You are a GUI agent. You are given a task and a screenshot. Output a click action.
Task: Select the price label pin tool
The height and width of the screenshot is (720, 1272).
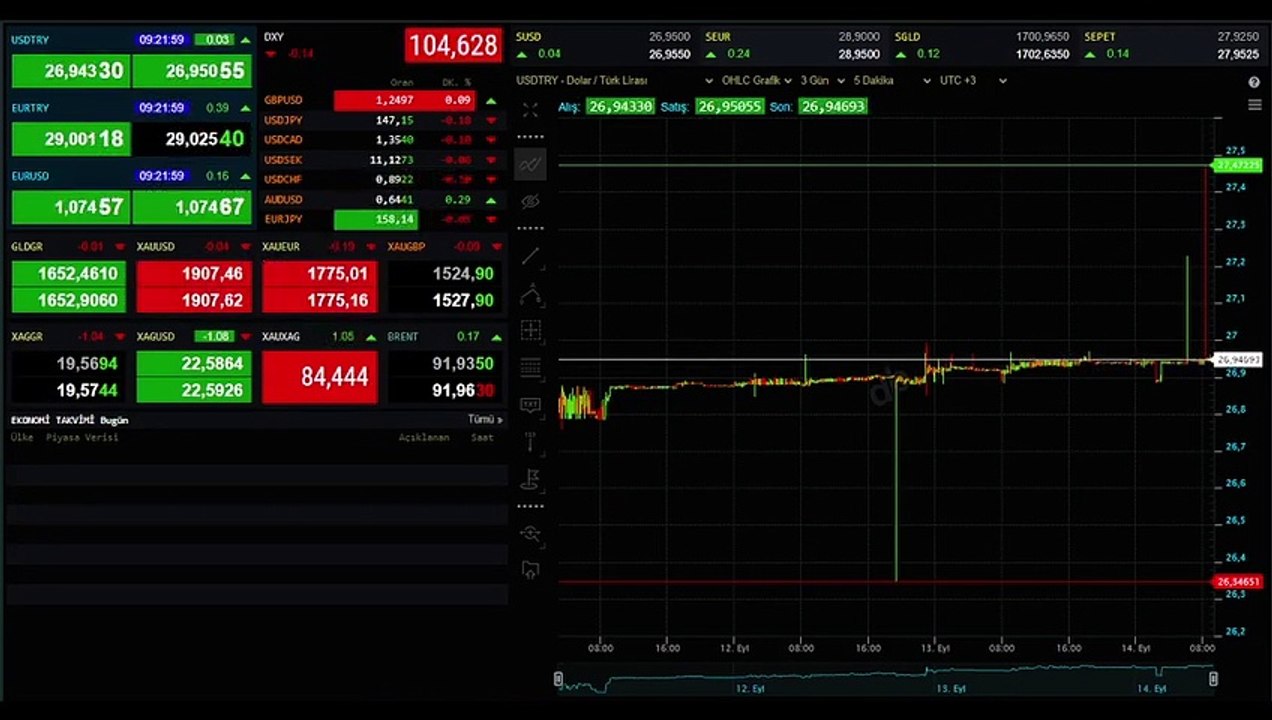530,442
